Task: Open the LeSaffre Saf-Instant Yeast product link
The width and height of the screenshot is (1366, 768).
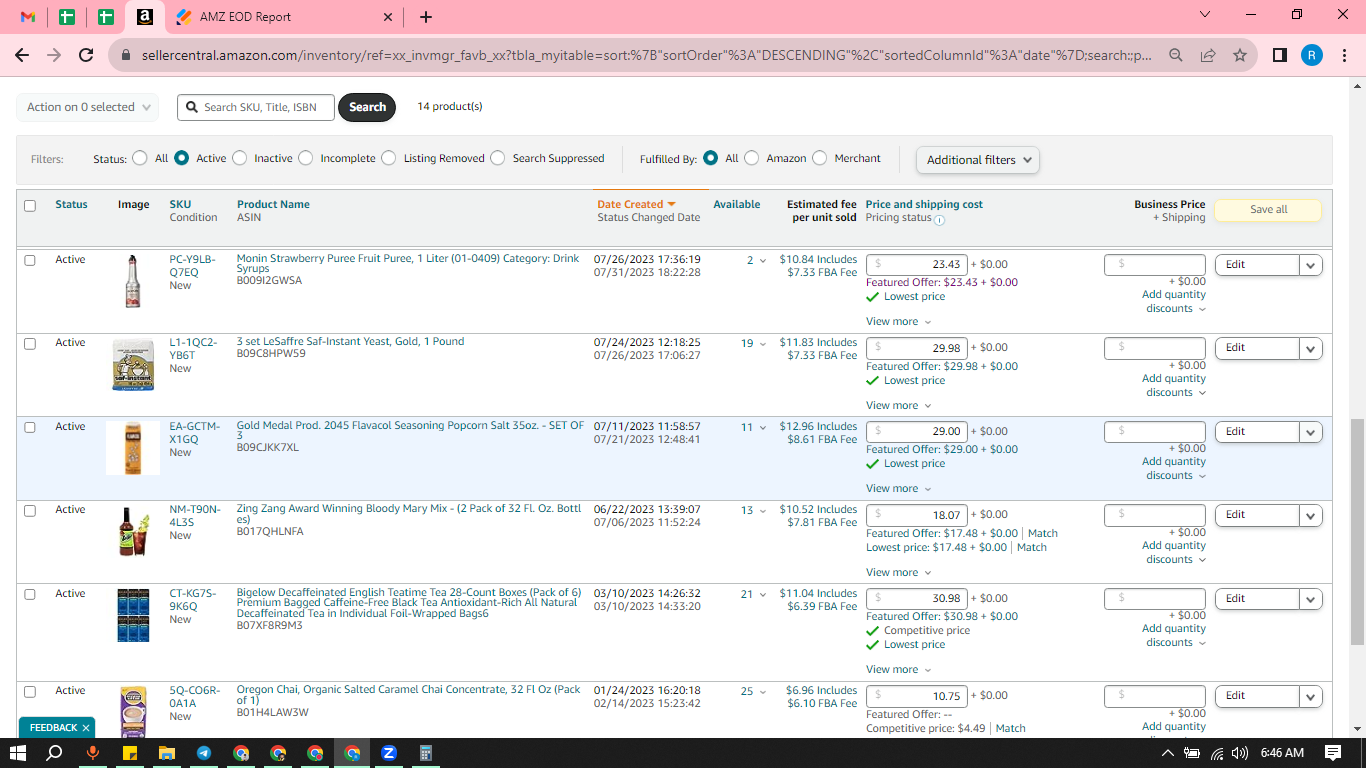Action: pos(350,341)
